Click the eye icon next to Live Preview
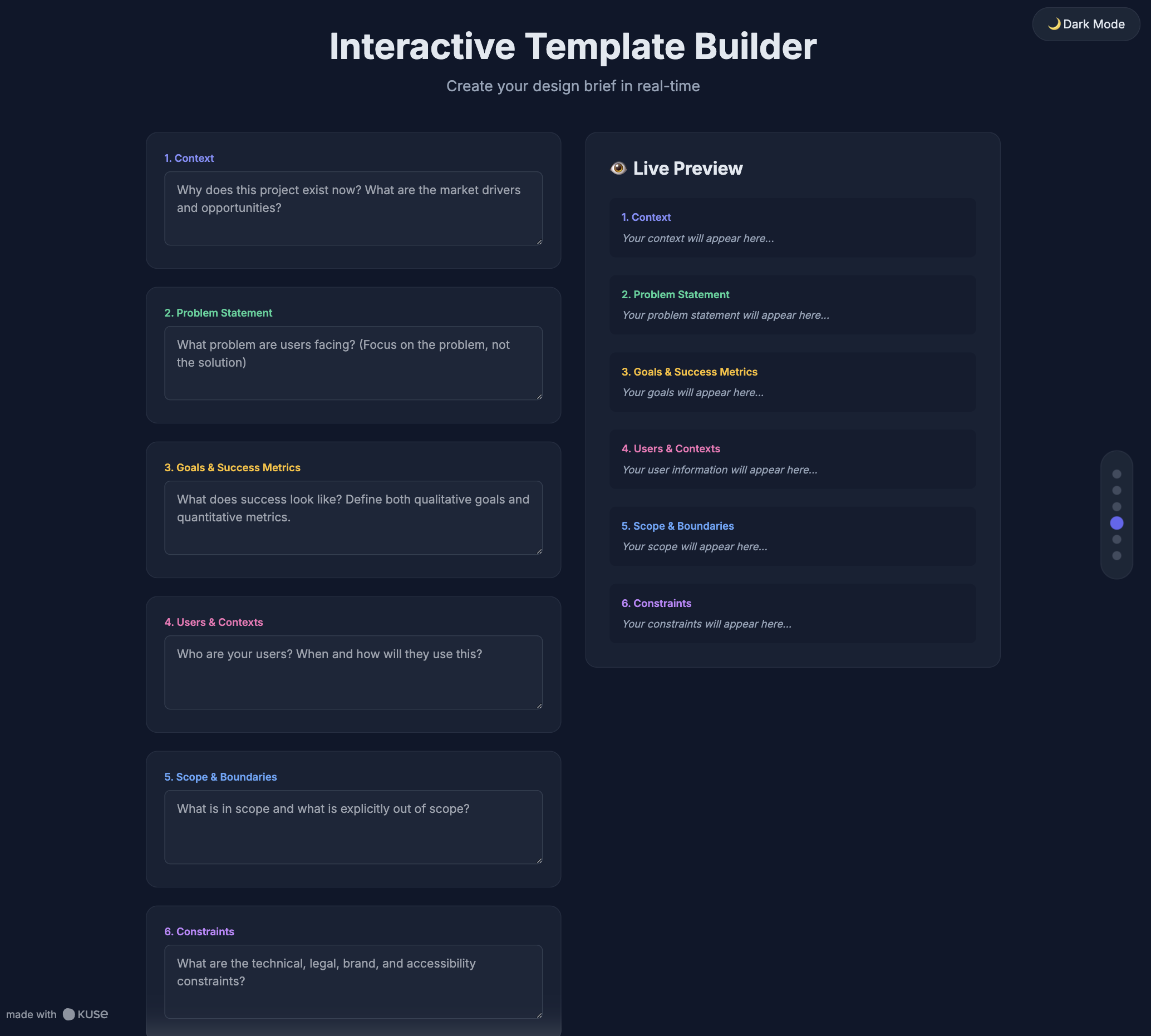Screen dimensions: 1151x1036 [618, 168]
